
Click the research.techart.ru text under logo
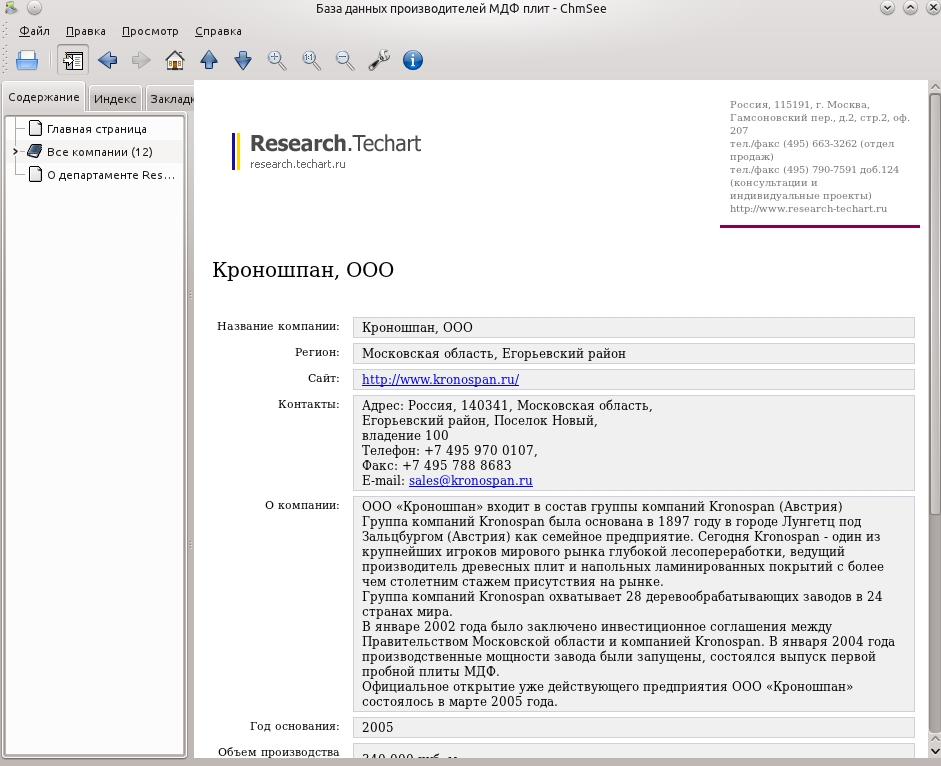click(298, 164)
